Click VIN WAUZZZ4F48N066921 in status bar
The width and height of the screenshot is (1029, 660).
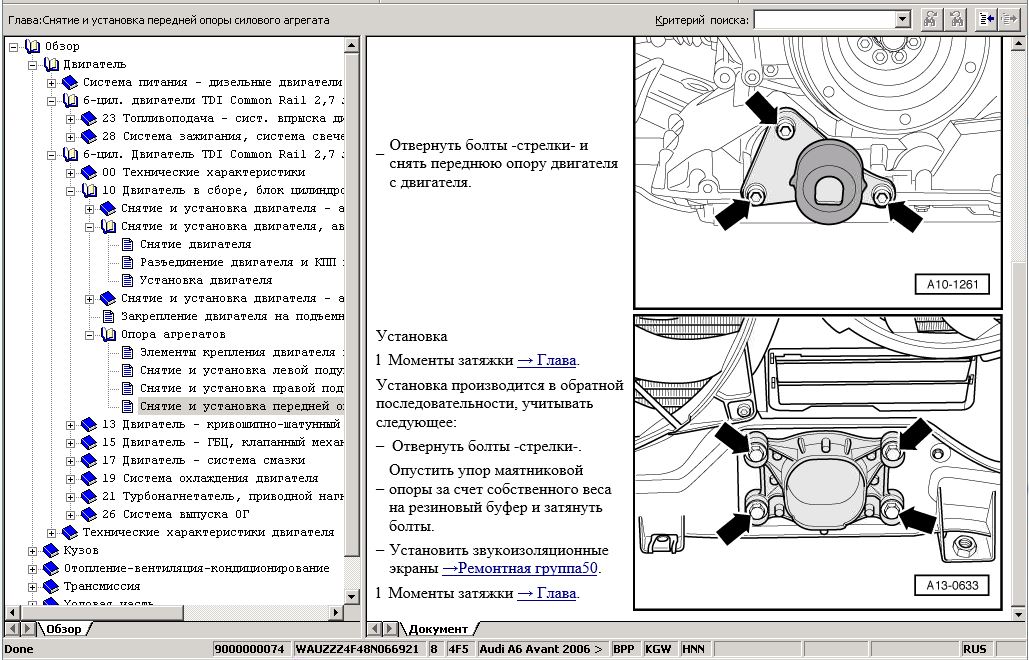coord(358,649)
